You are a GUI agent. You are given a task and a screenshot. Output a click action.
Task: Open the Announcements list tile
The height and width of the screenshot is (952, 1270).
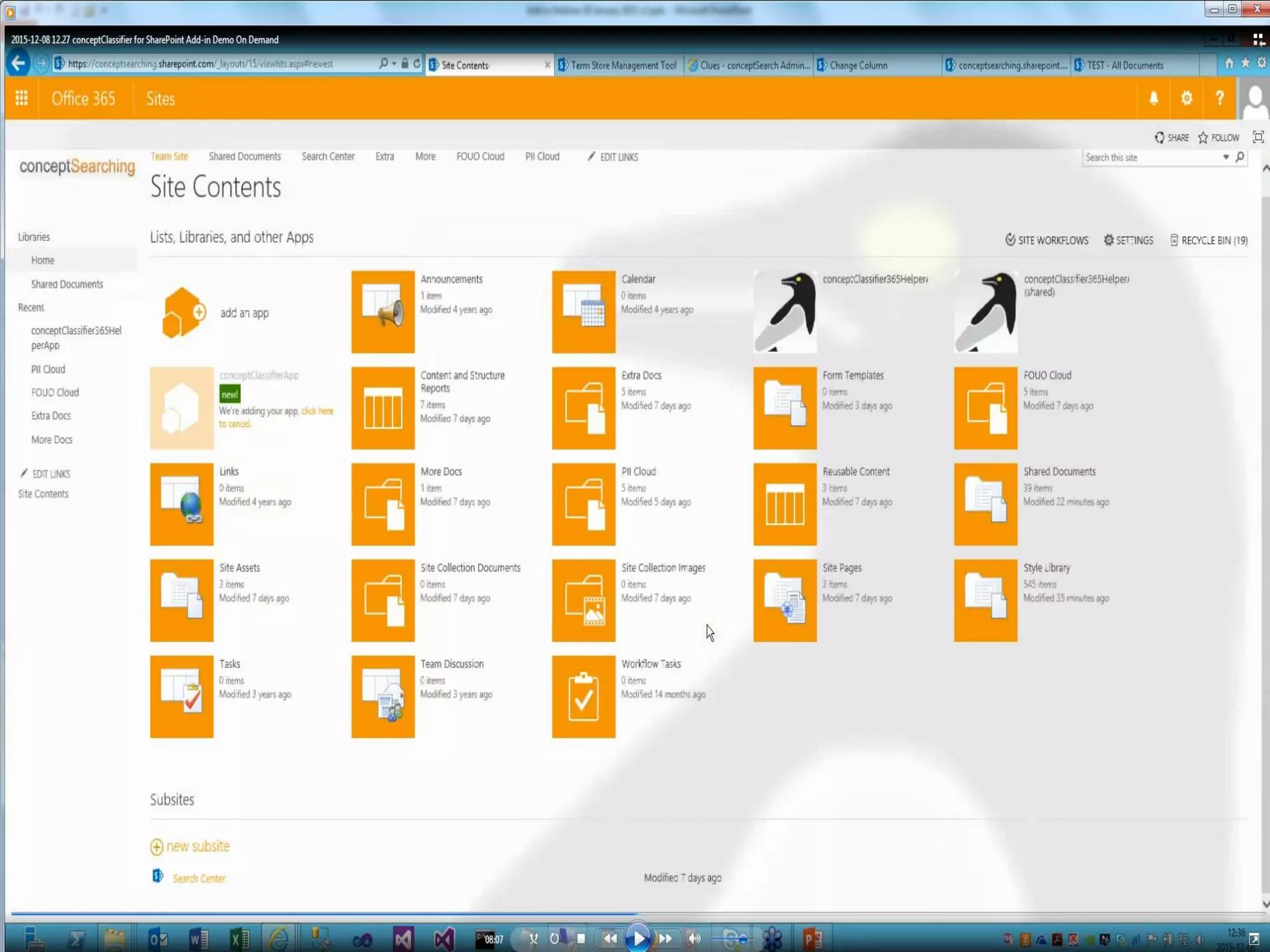[x=383, y=312]
